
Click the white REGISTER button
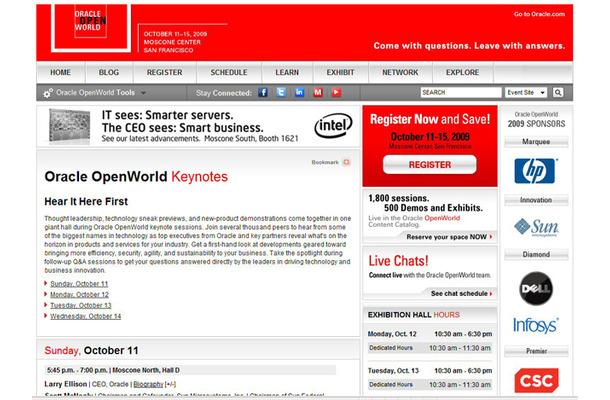(x=429, y=165)
